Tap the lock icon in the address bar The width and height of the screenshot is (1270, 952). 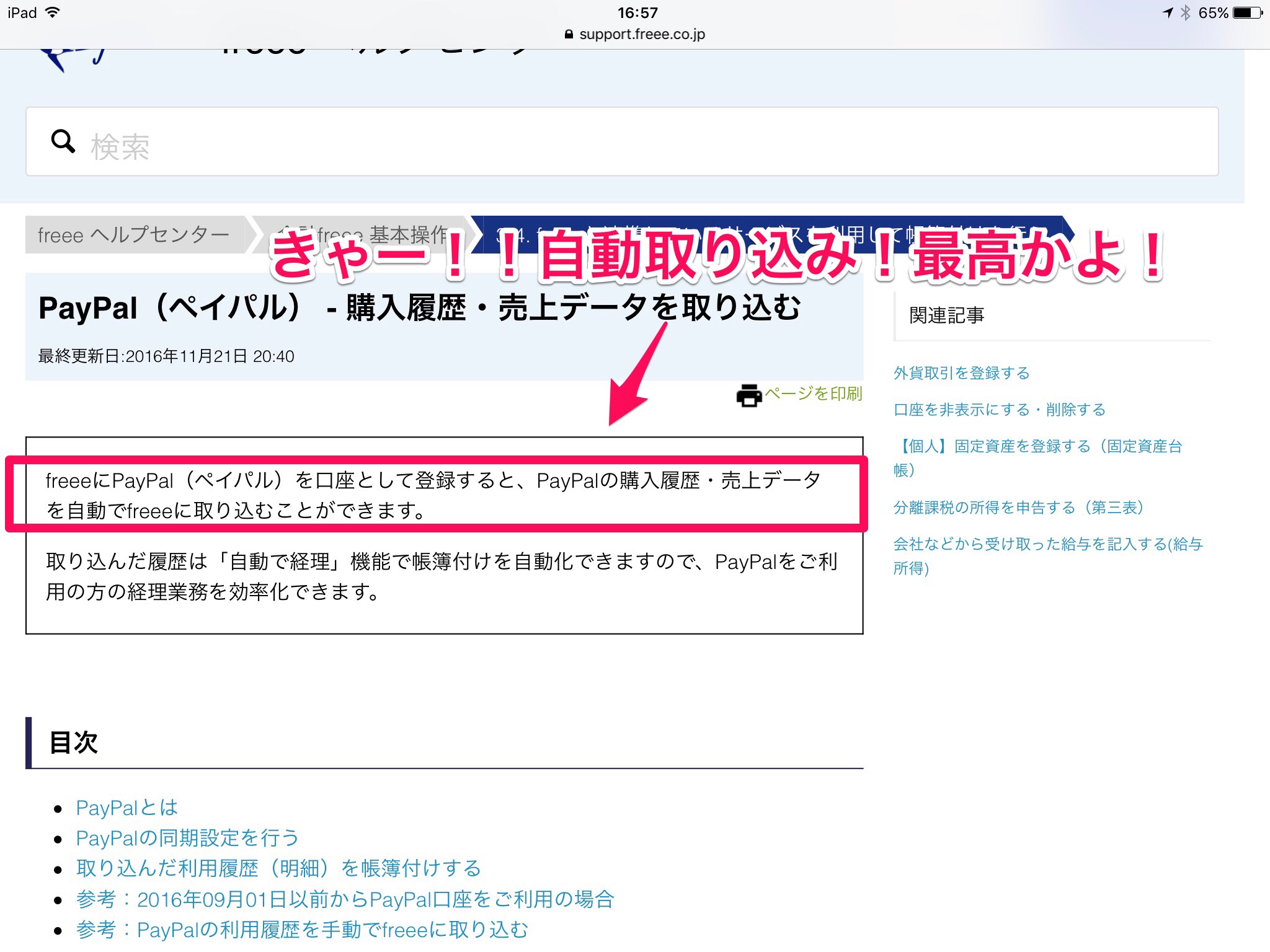coord(569,35)
